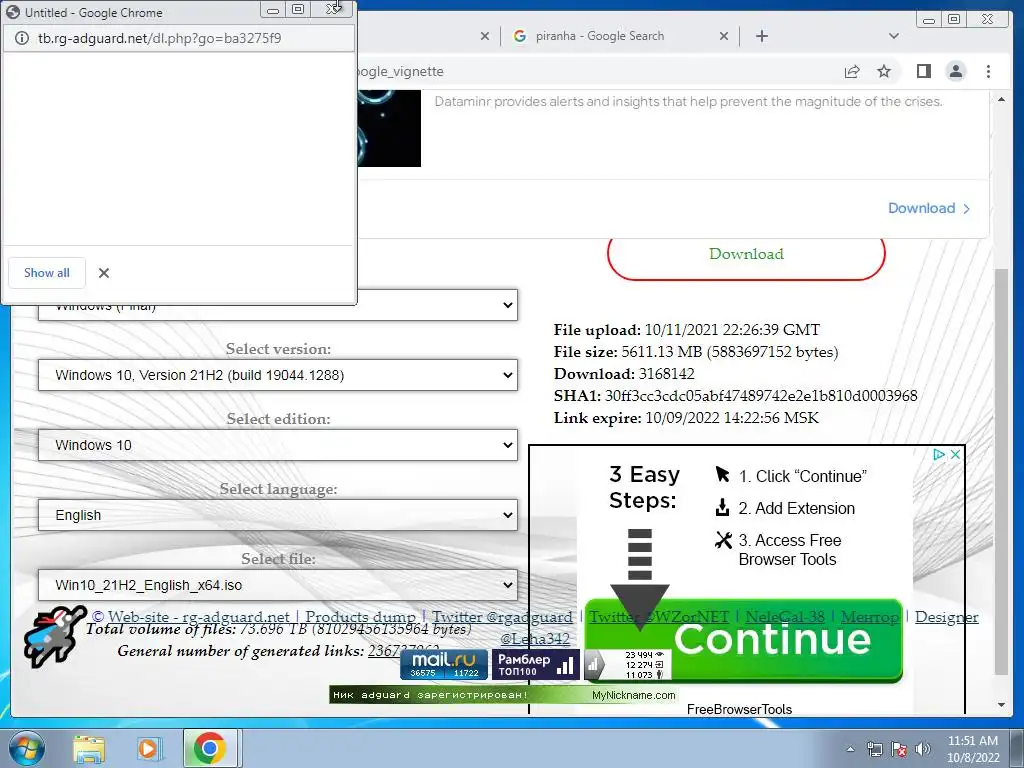Open the Select language dropdown showing English

[278, 515]
